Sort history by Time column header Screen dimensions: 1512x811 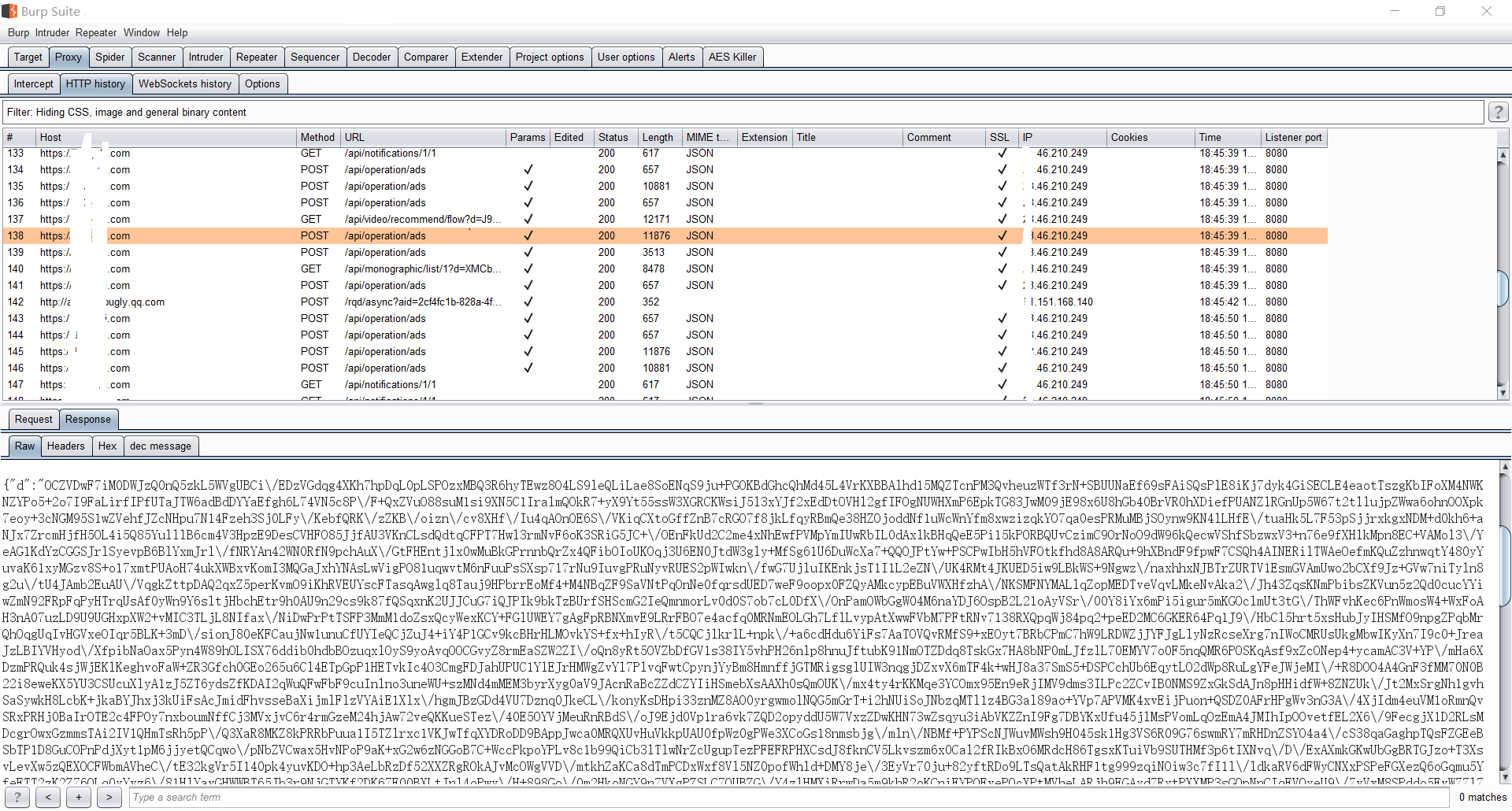pyautogui.click(x=1228, y=137)
